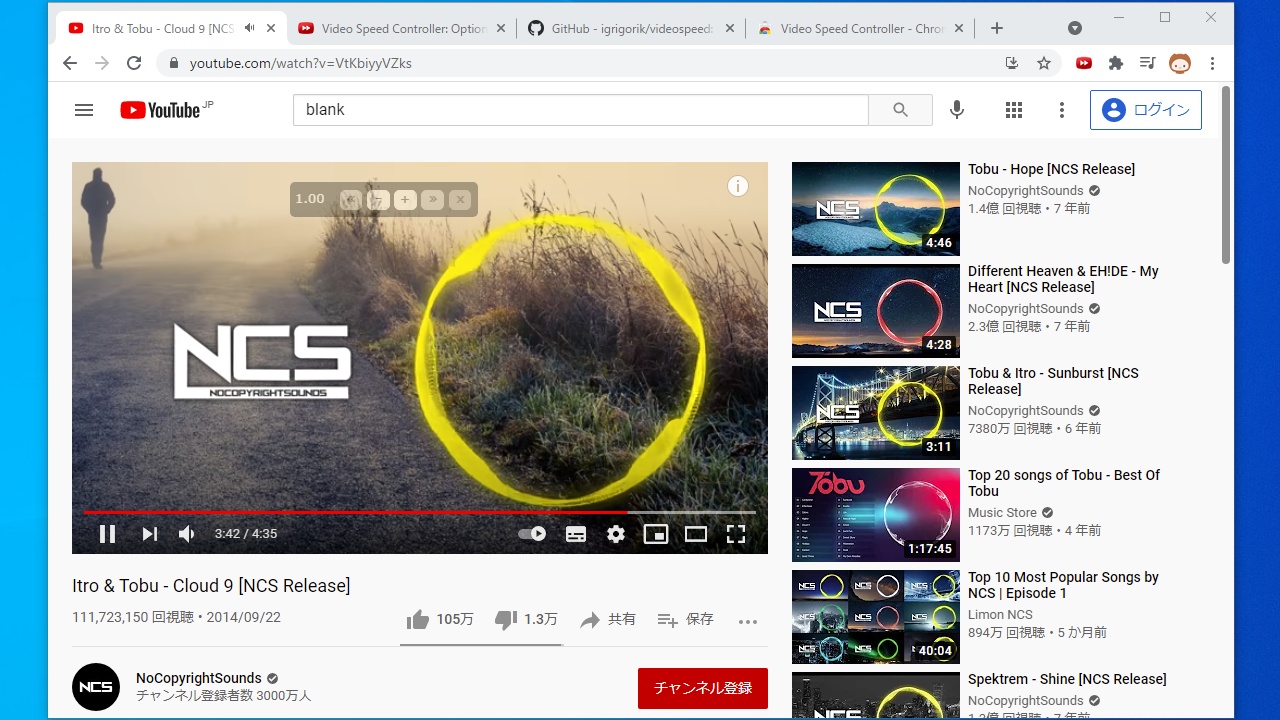
Task: Click the NoCopyrightSounds channel name
Action: tap(199, 678)
